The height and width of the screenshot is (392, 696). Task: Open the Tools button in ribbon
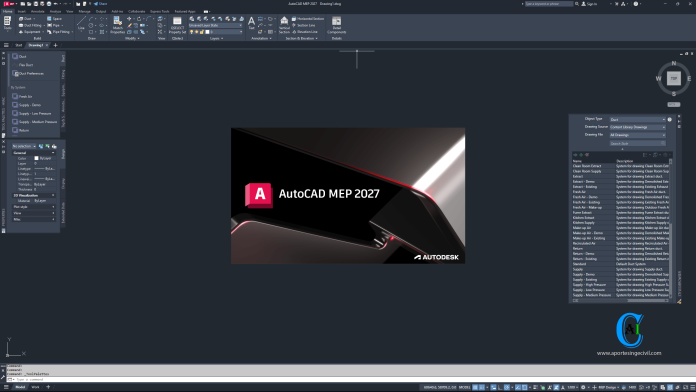pos(8,24)
